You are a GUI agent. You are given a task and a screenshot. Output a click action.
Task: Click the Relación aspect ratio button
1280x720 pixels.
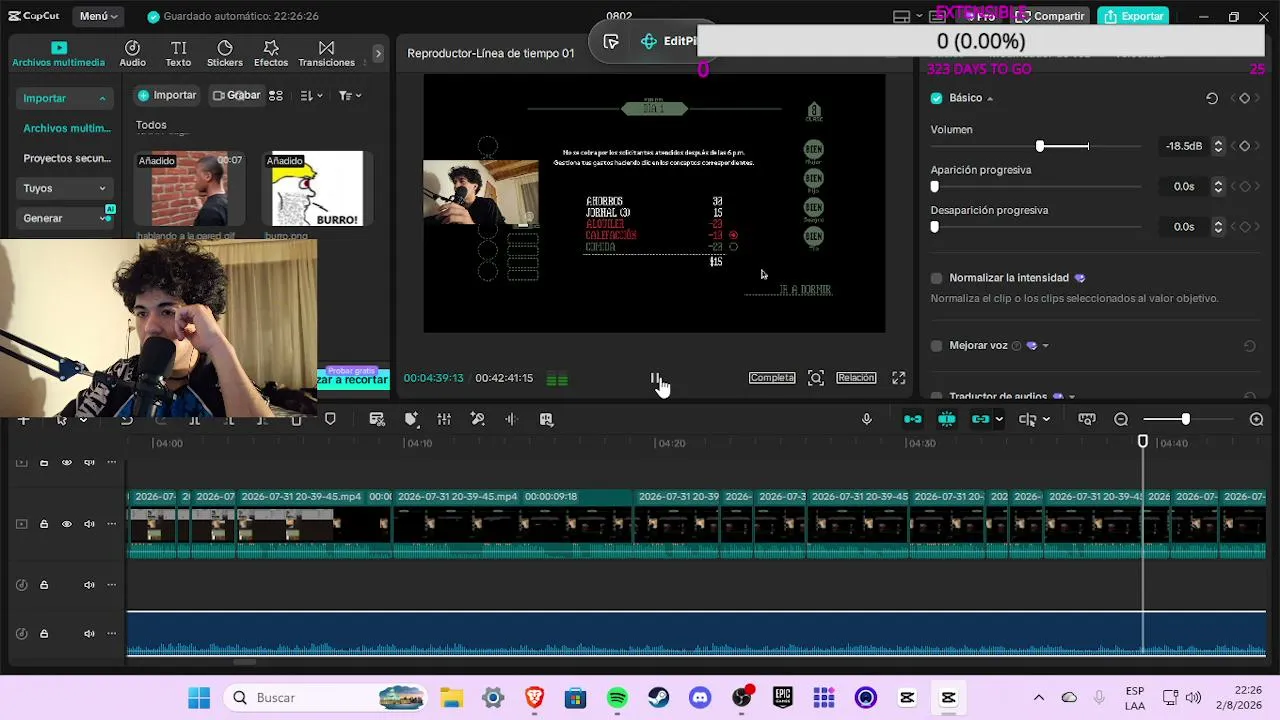(x=856, y=378)
